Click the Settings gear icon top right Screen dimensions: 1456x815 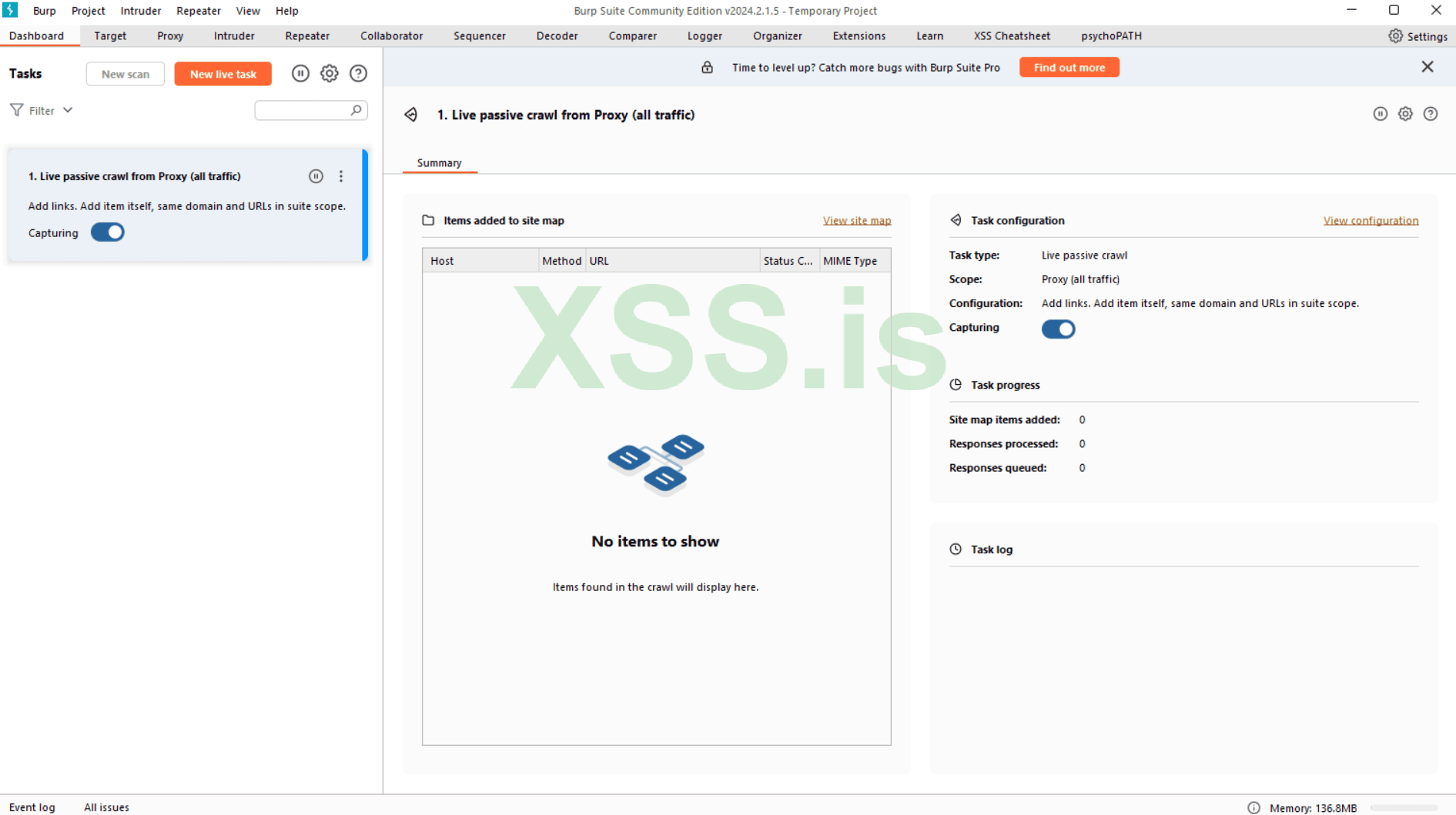click(1395, 36)
